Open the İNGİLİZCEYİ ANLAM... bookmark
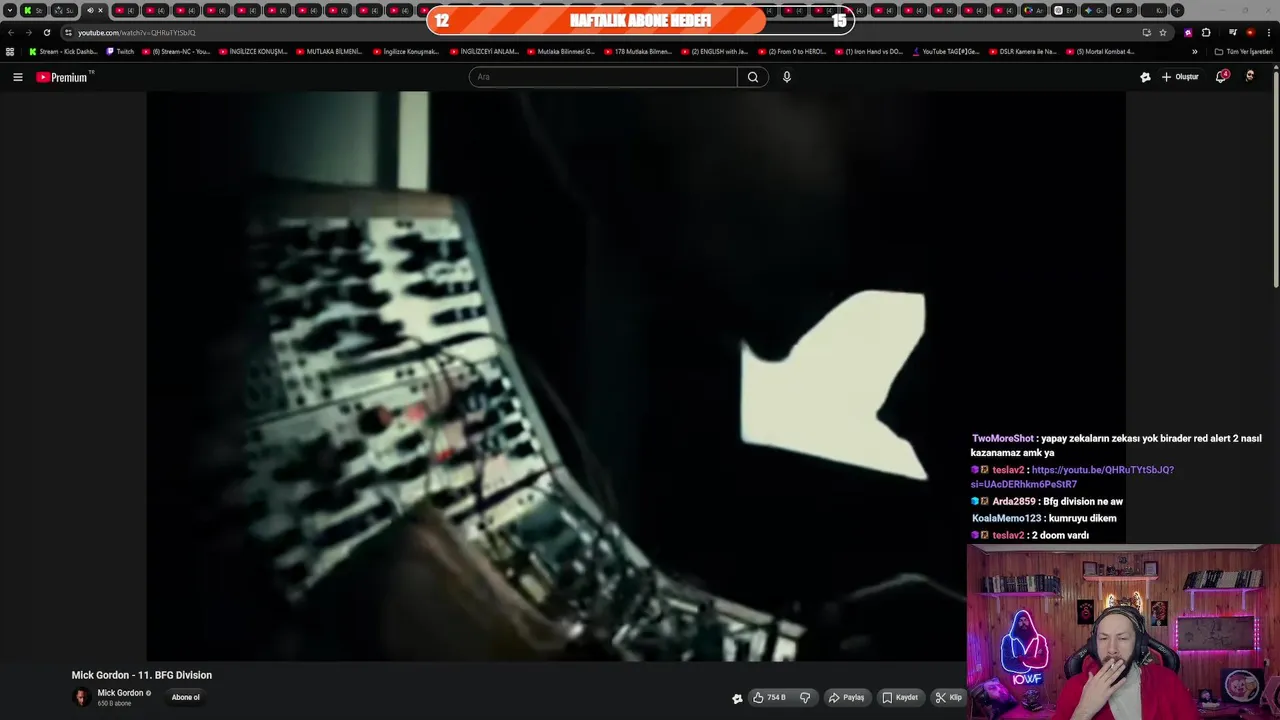The width and height of the screenshot is (1280, 720). [x=483, y=51]
